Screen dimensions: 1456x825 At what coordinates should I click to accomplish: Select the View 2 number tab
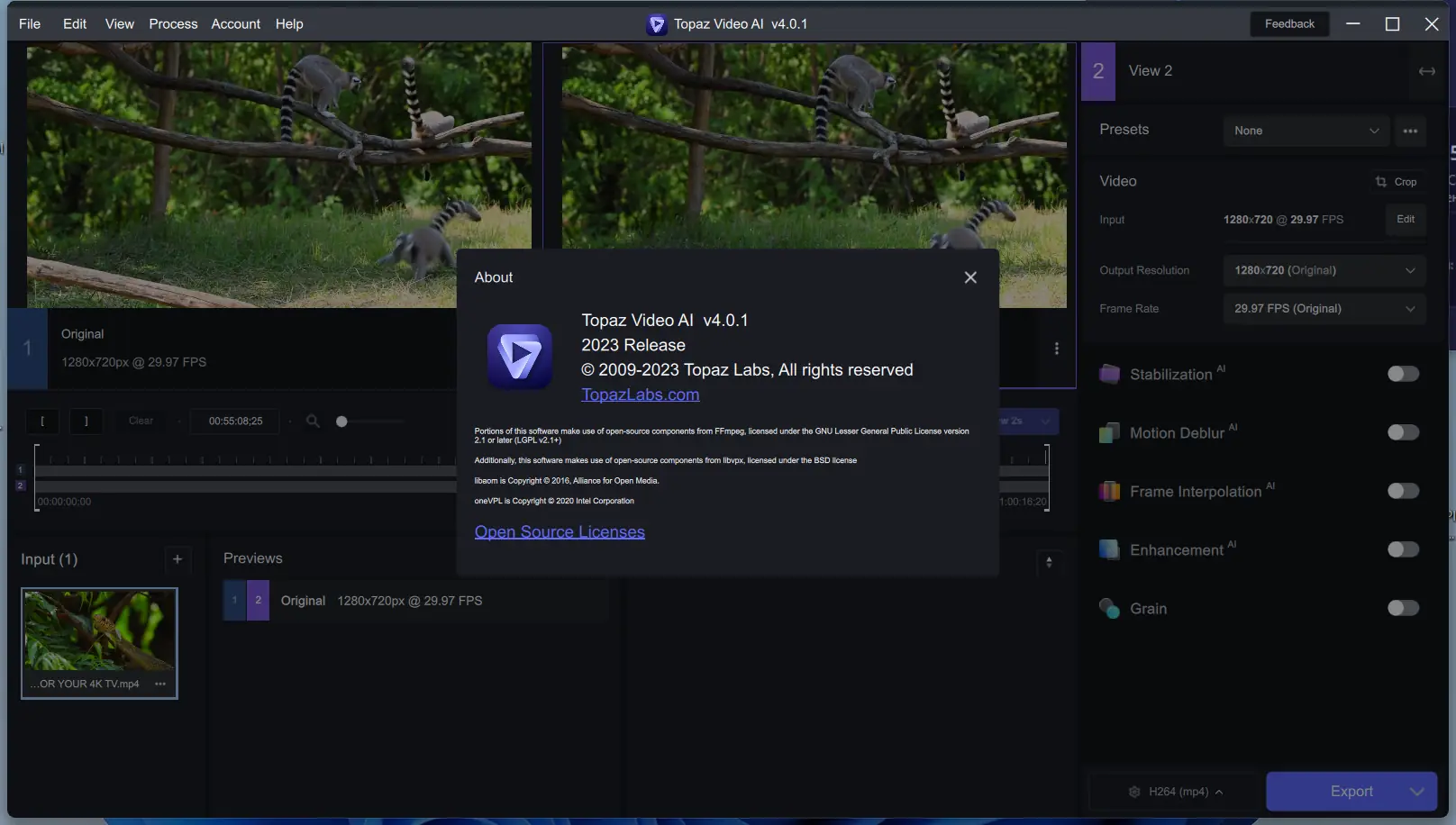point(1098,71)
